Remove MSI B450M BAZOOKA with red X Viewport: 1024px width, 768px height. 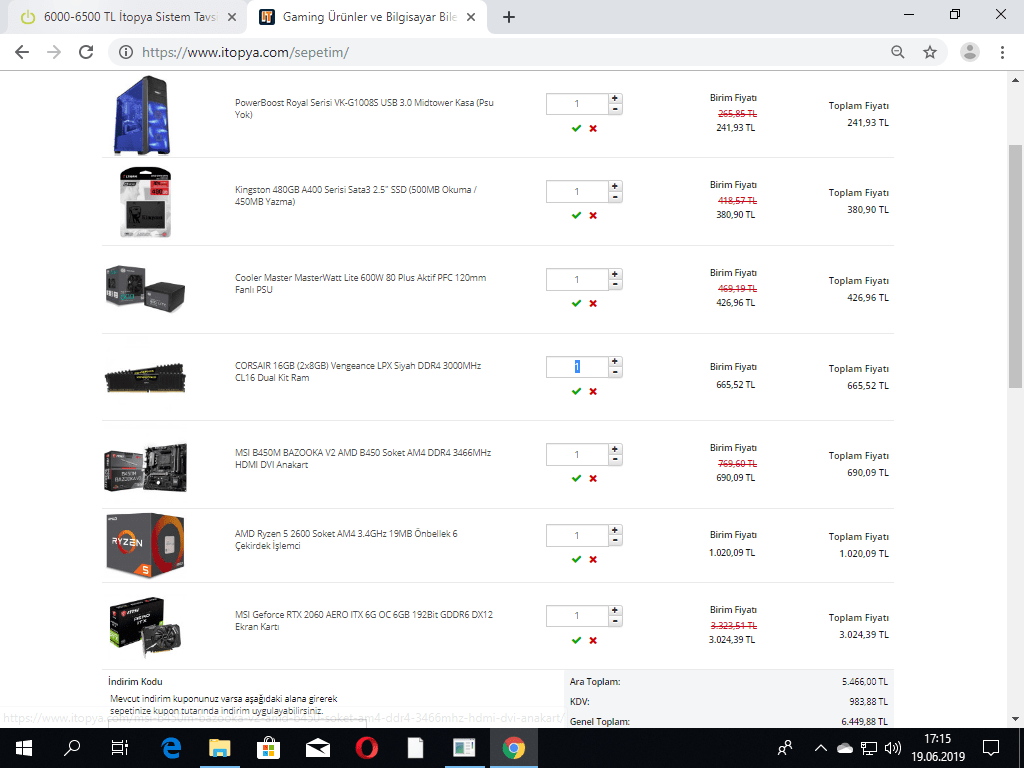(593, 479)
